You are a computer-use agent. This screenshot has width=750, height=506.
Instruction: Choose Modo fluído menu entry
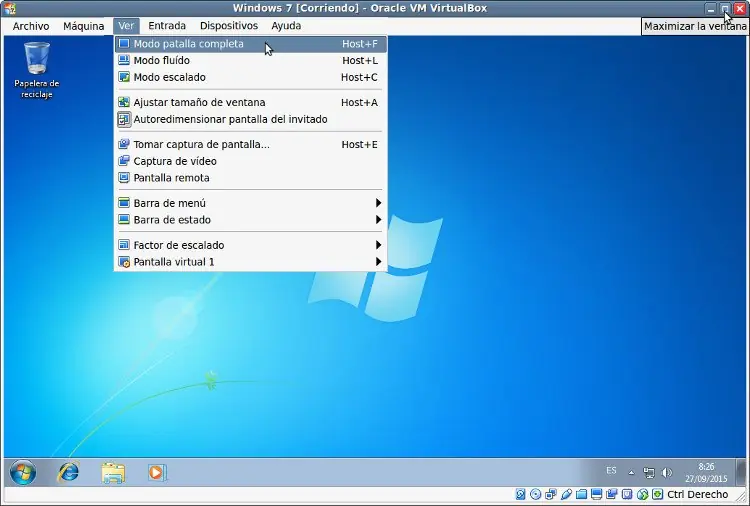pyautogui.click(x=251, y=61)
